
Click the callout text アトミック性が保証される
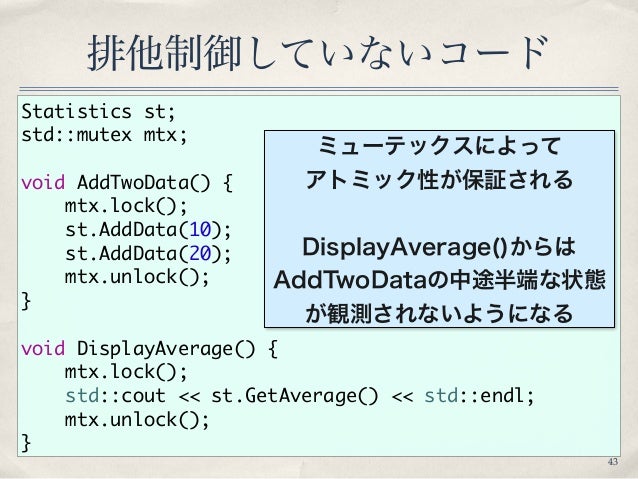pos(439,179)
